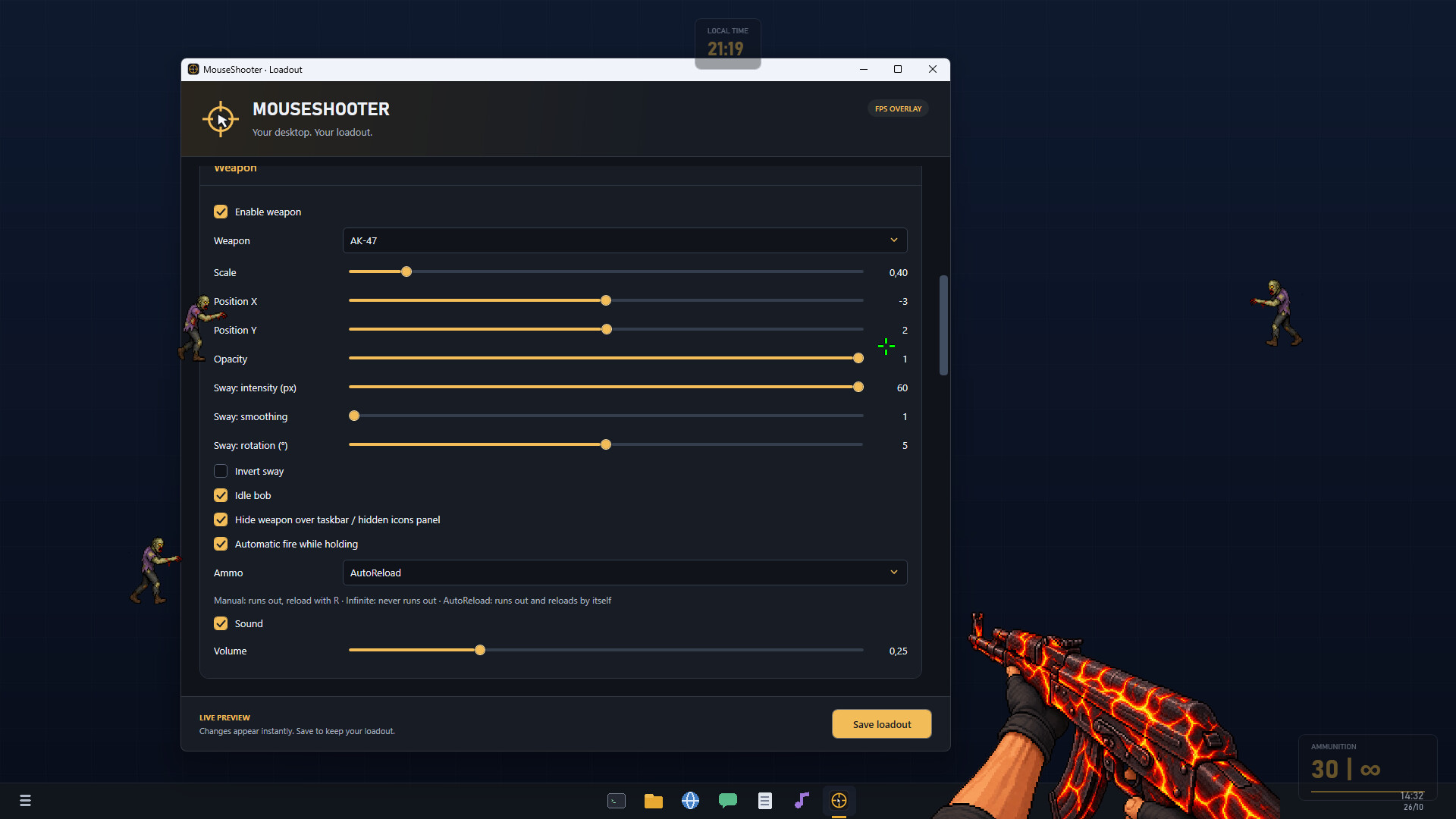
Task: Enable the Invert sway checkbox
Action: point(221,471)
